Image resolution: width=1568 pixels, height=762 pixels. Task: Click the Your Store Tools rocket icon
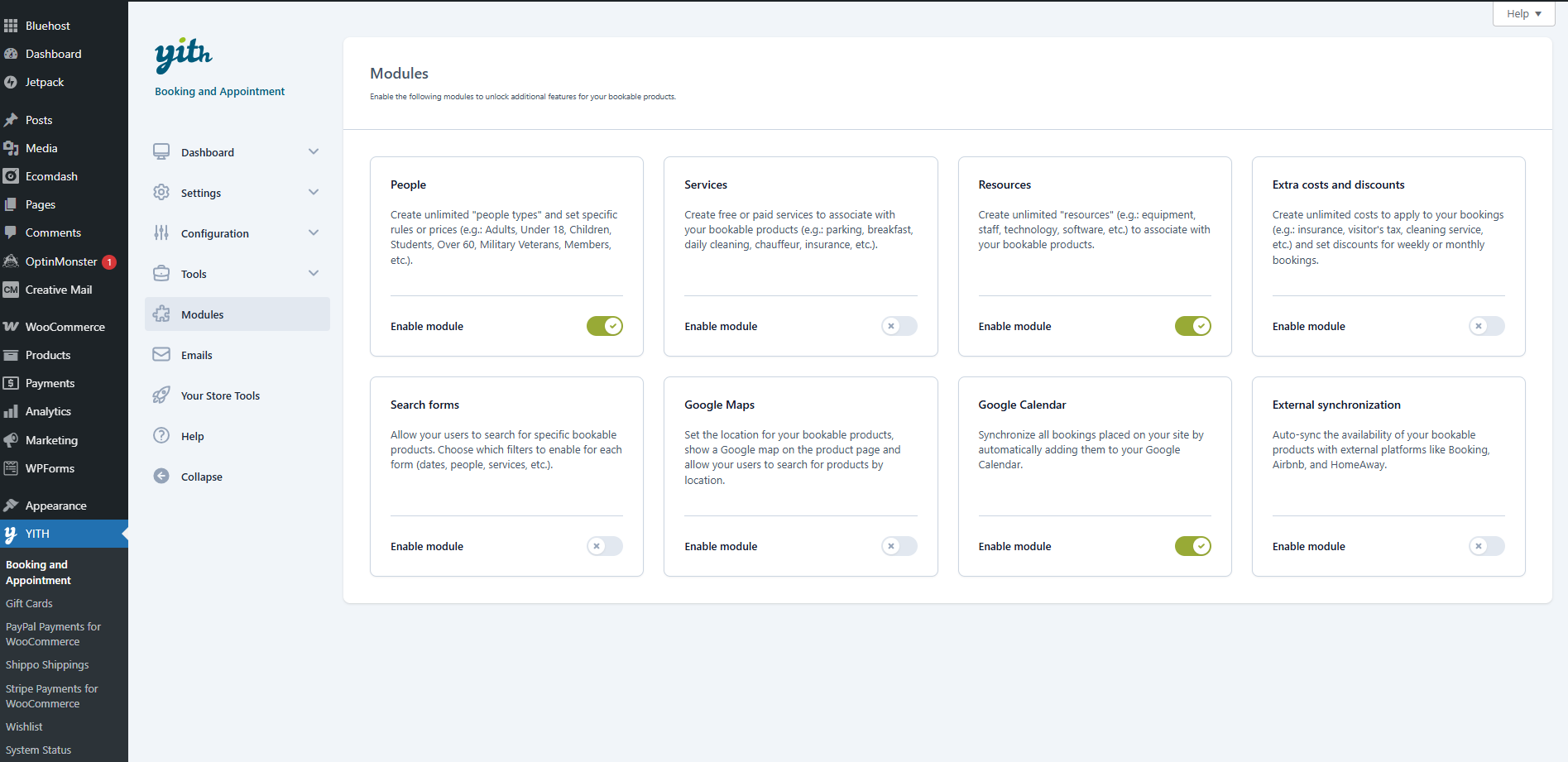[161, 395]
